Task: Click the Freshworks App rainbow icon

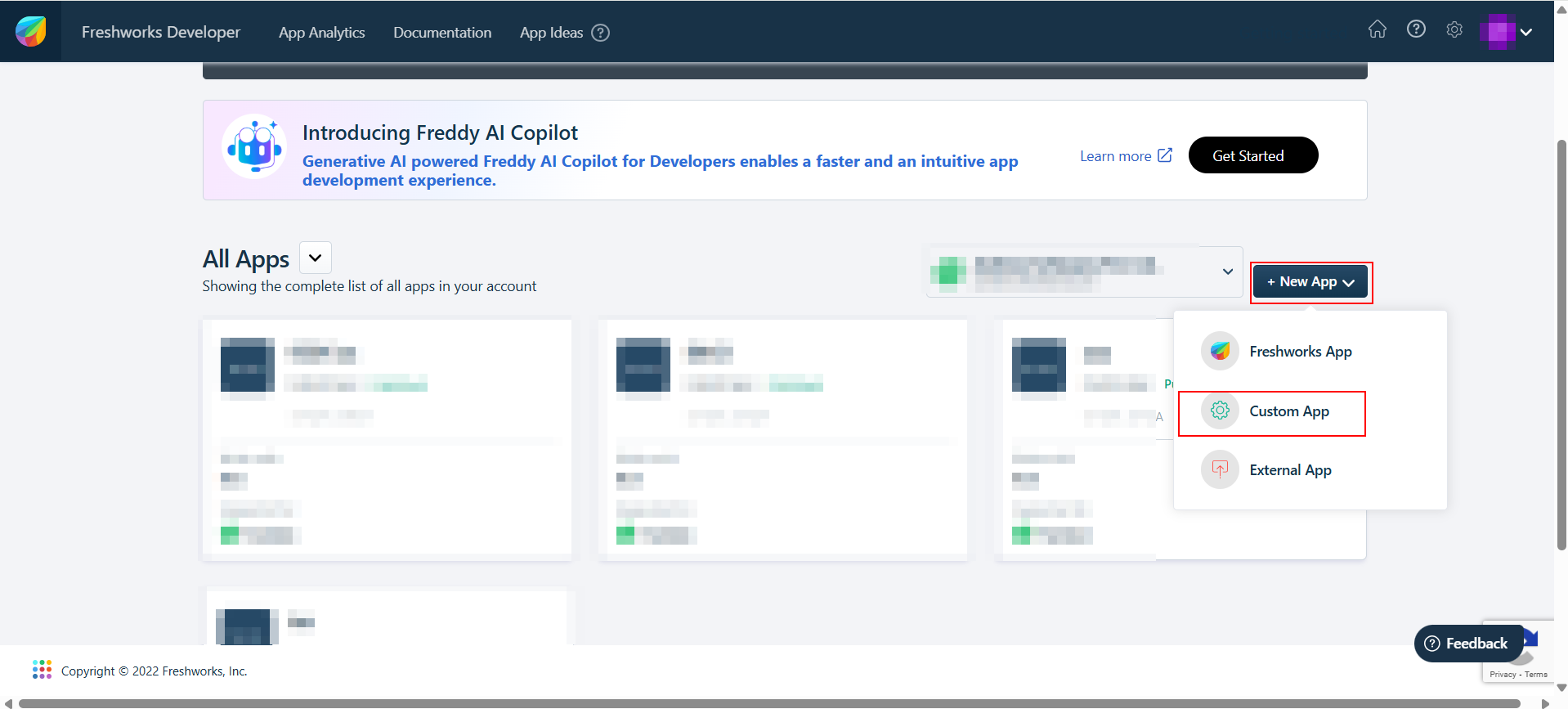Action: tap(1220, 351)
